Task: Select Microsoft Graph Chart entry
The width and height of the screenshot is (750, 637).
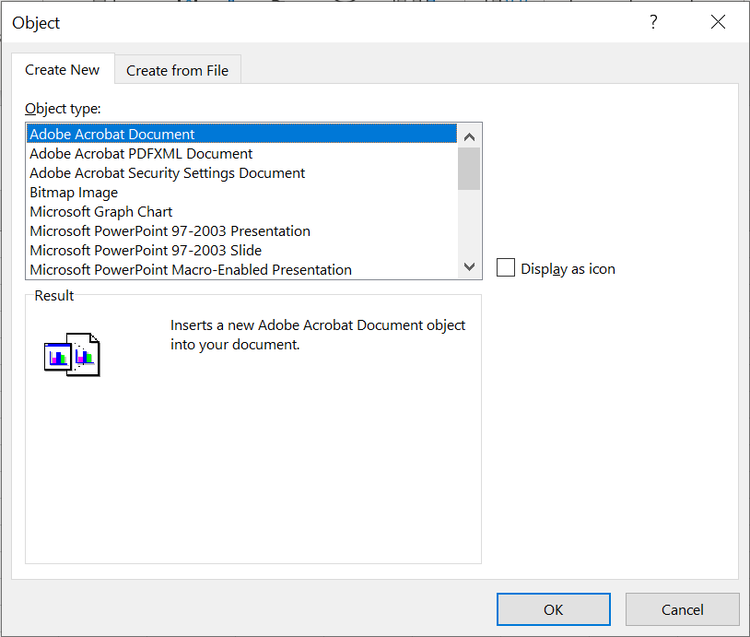Action: (x=101, y=212)
